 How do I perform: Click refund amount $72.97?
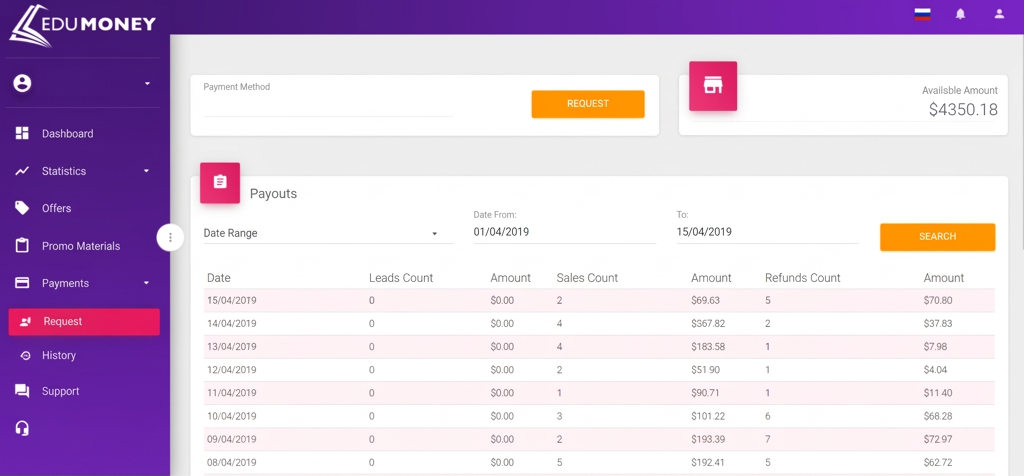[938, 439]
